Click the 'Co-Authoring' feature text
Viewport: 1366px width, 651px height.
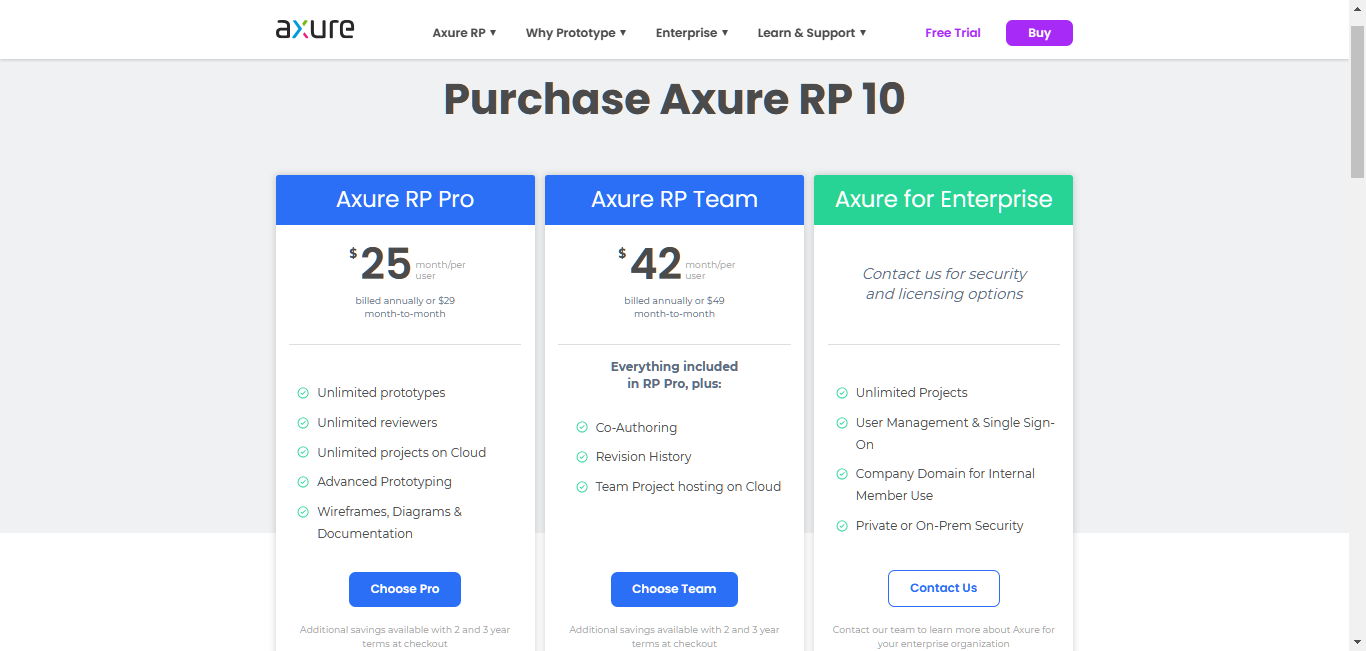pyautogui.click(x=636, y=428)
